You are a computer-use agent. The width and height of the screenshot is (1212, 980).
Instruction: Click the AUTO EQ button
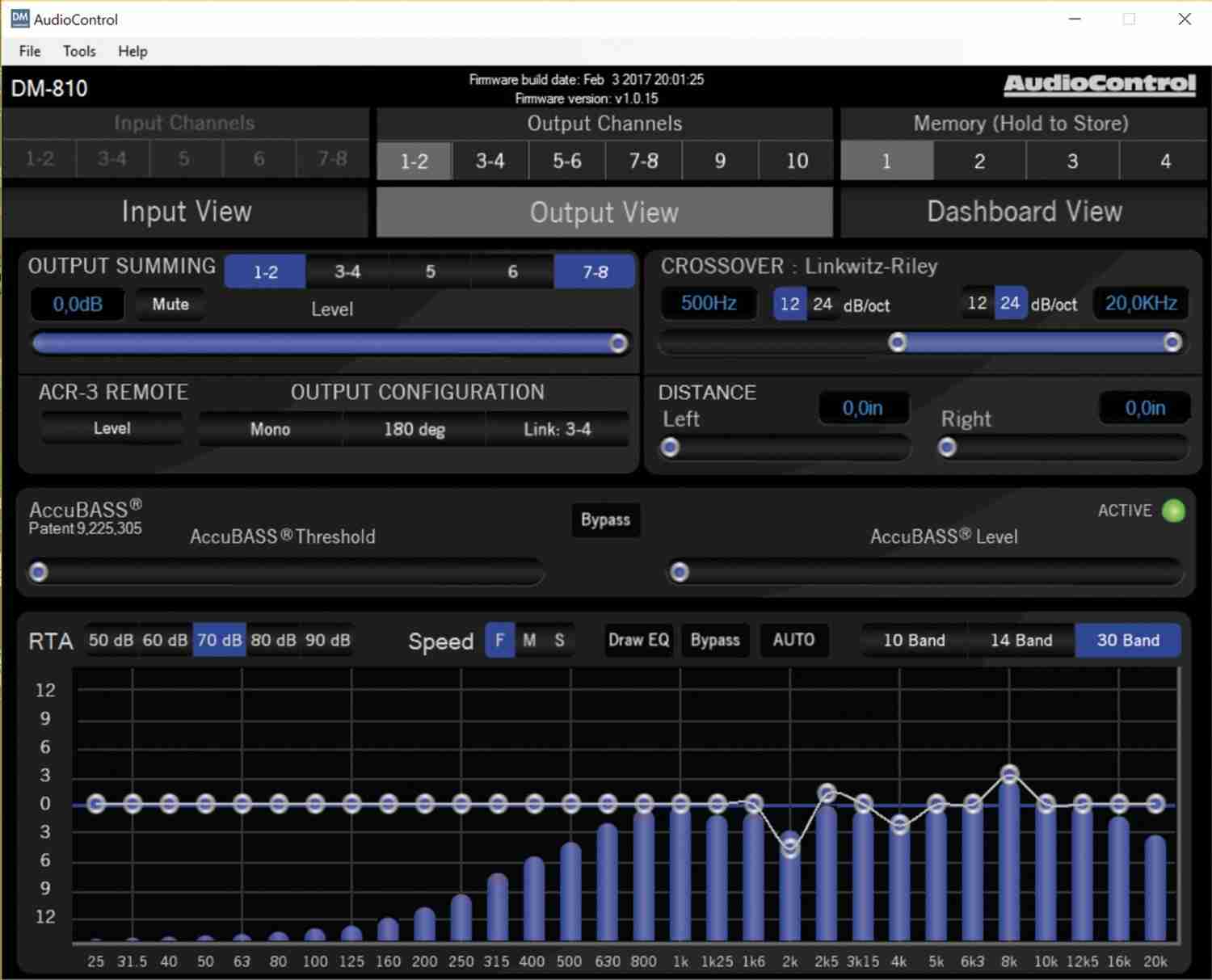coord(793,640)
